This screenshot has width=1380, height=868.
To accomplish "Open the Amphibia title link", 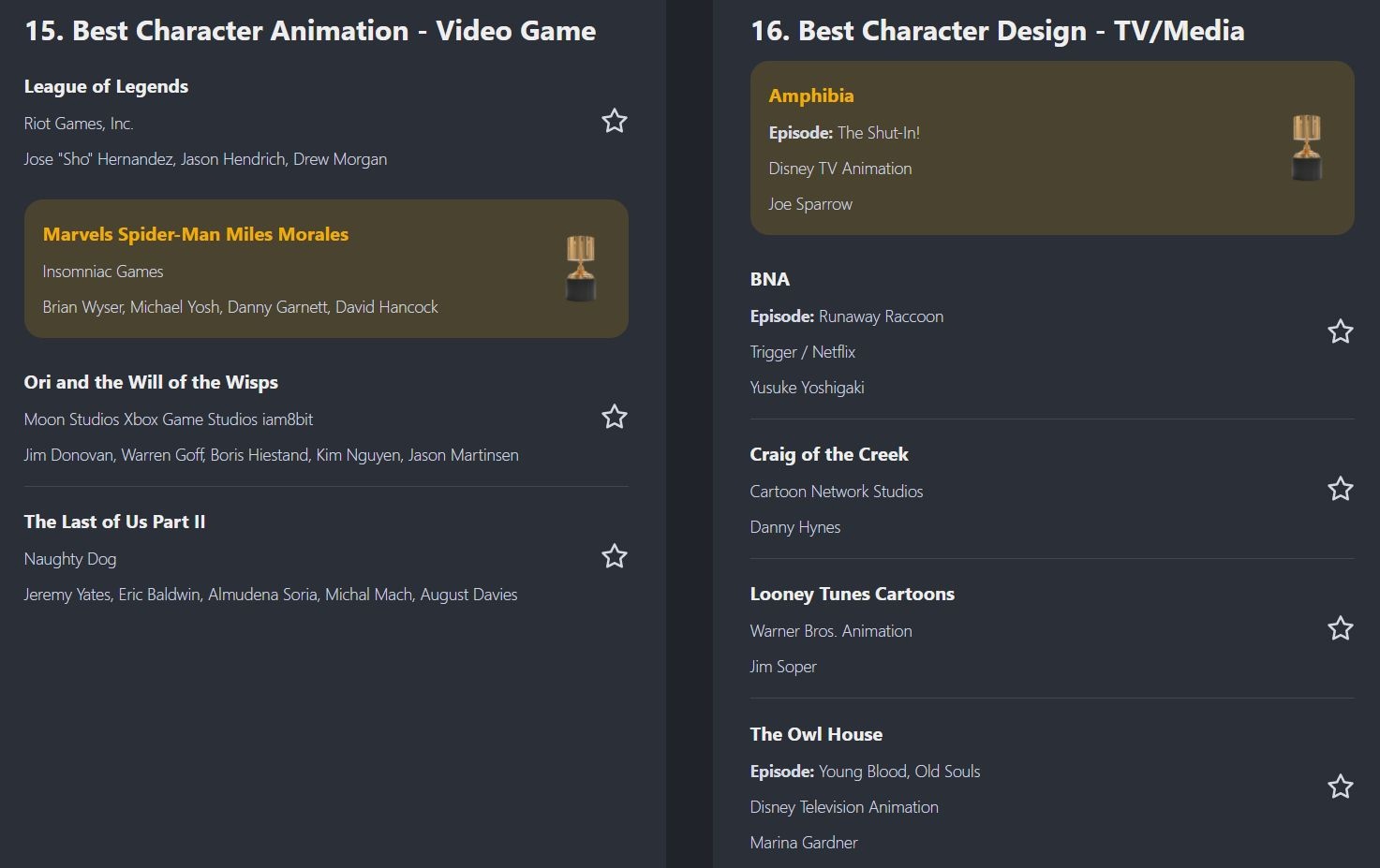I will pyautogui.click(x=810, y=96).
